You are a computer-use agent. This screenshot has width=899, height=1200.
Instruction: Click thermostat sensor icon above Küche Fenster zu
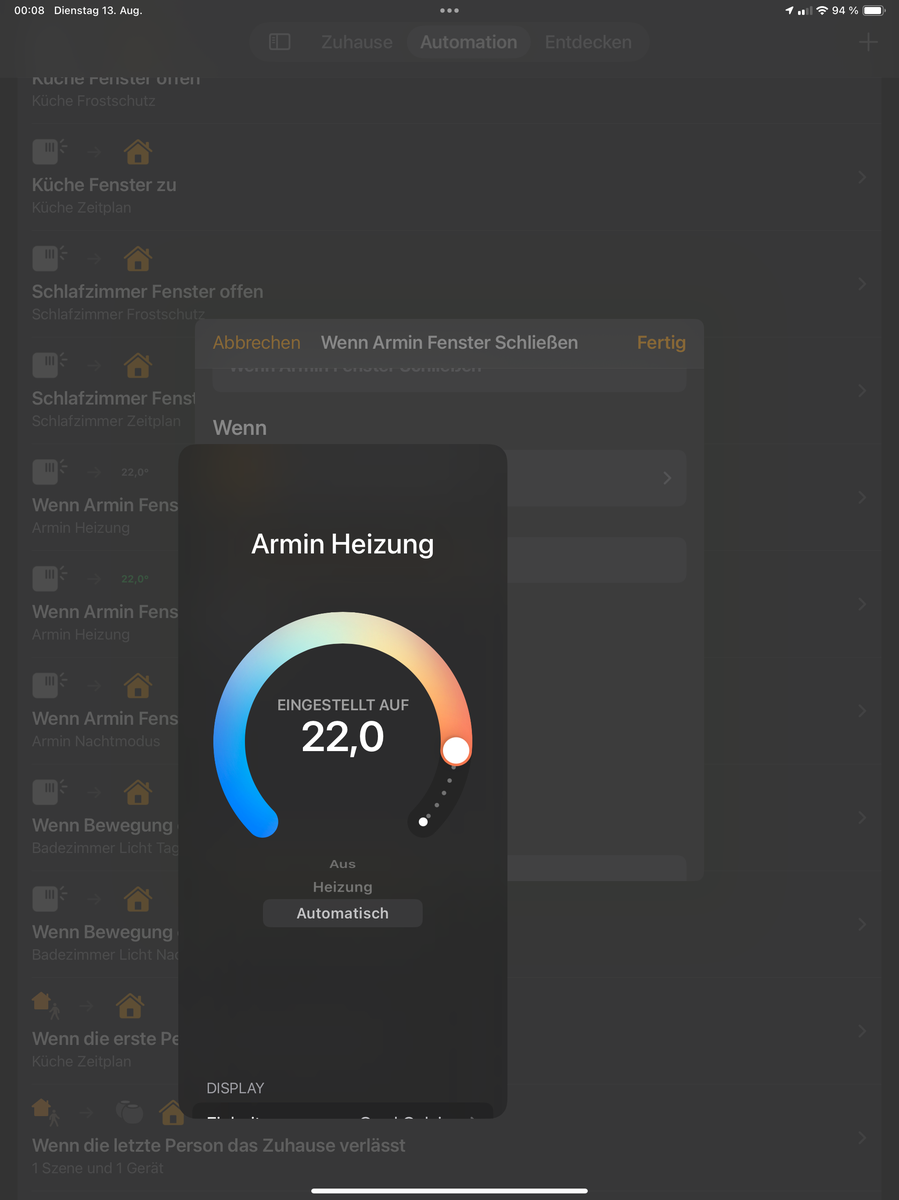click(x=47, y=152)
